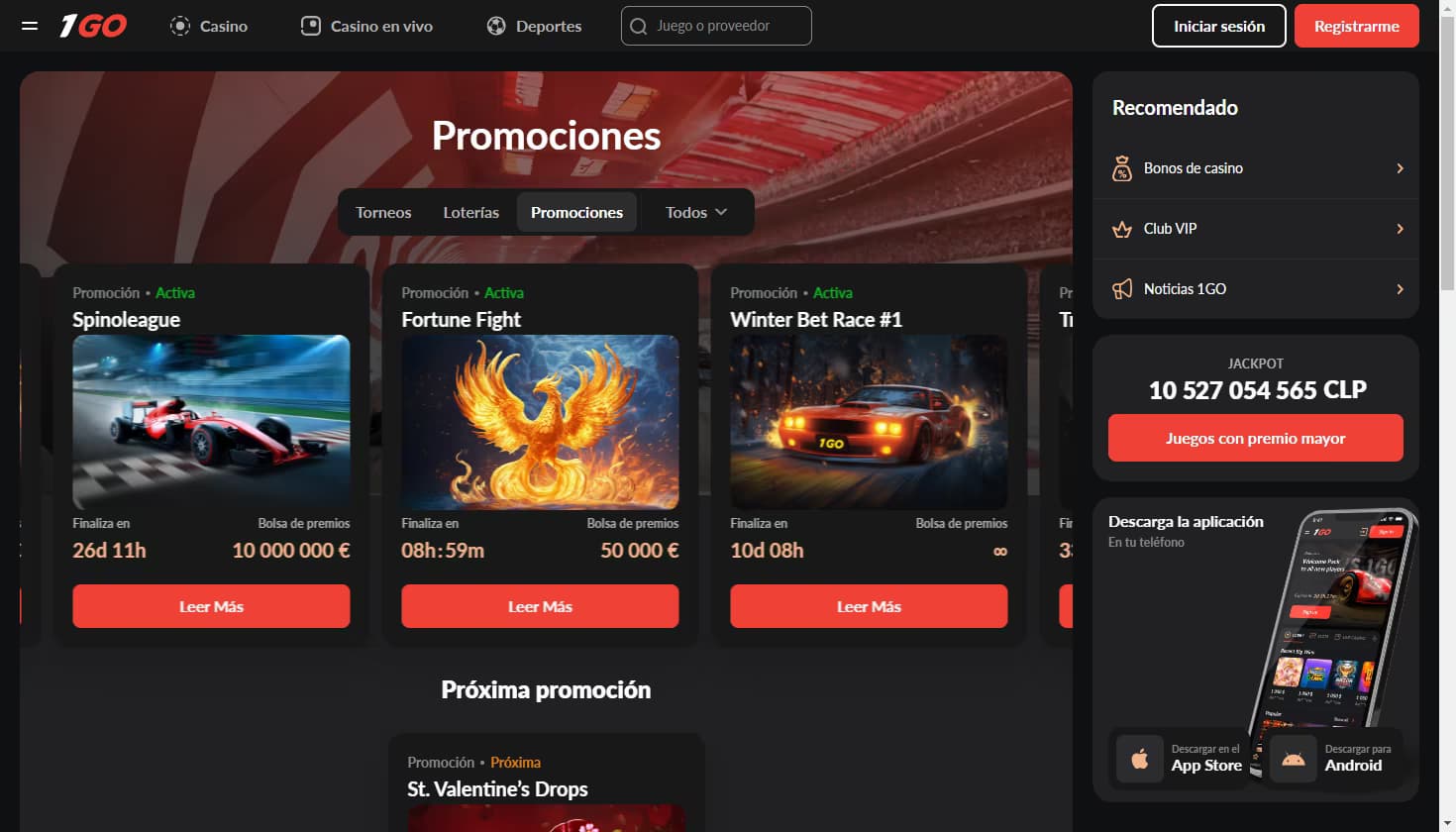Open Bonos de casino chevron arrow
The height and width of the screenshot is (832, 1456).
tap(1400, 168)
